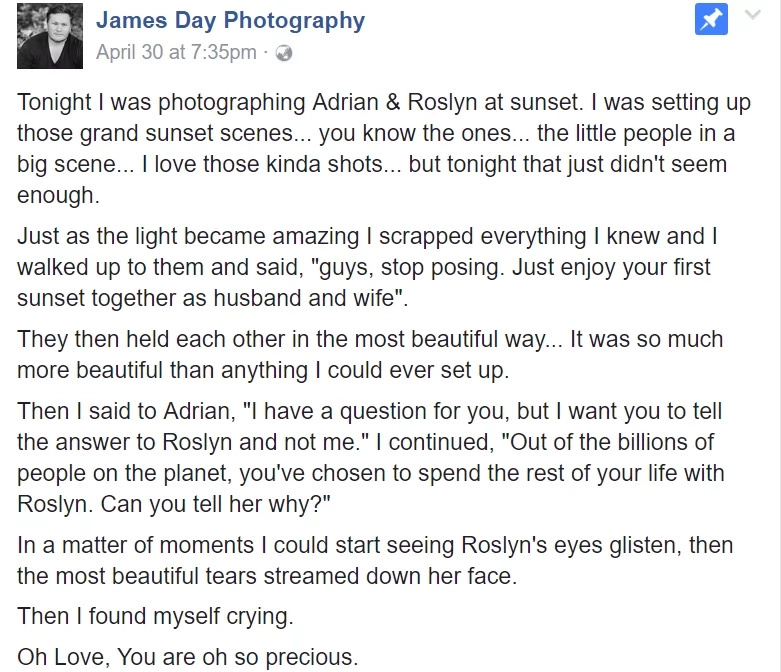Click the line 'Oh Love, You are oh so precious.'

188,657
